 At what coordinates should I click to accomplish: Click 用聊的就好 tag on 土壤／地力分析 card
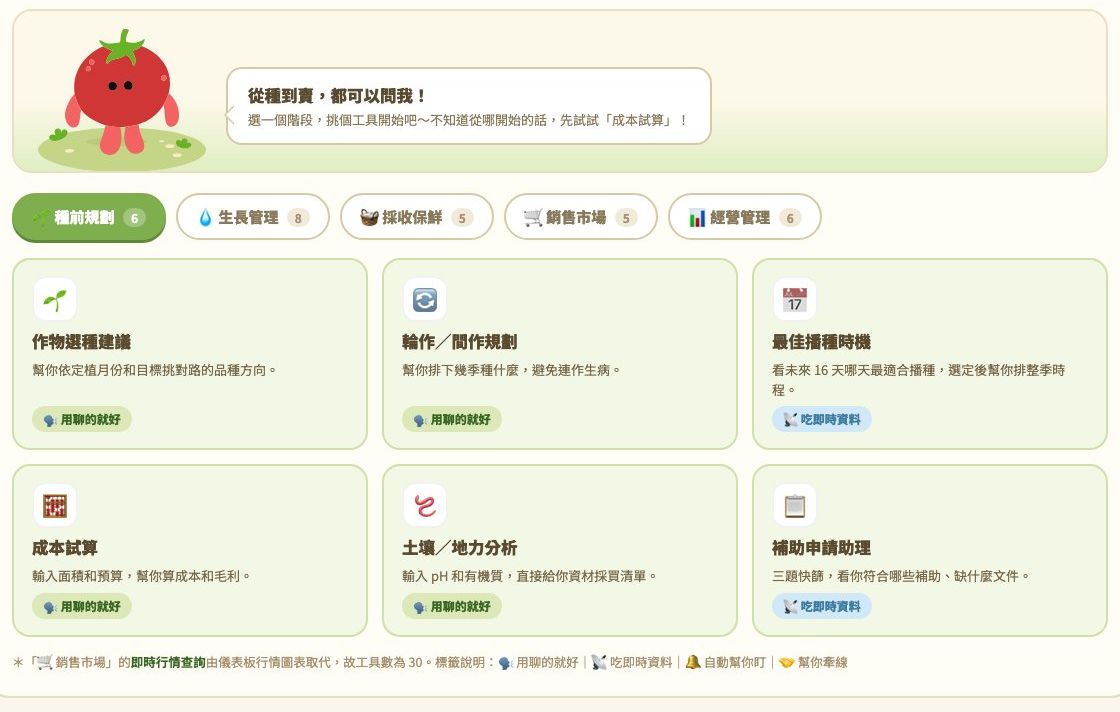click(451, 606)
